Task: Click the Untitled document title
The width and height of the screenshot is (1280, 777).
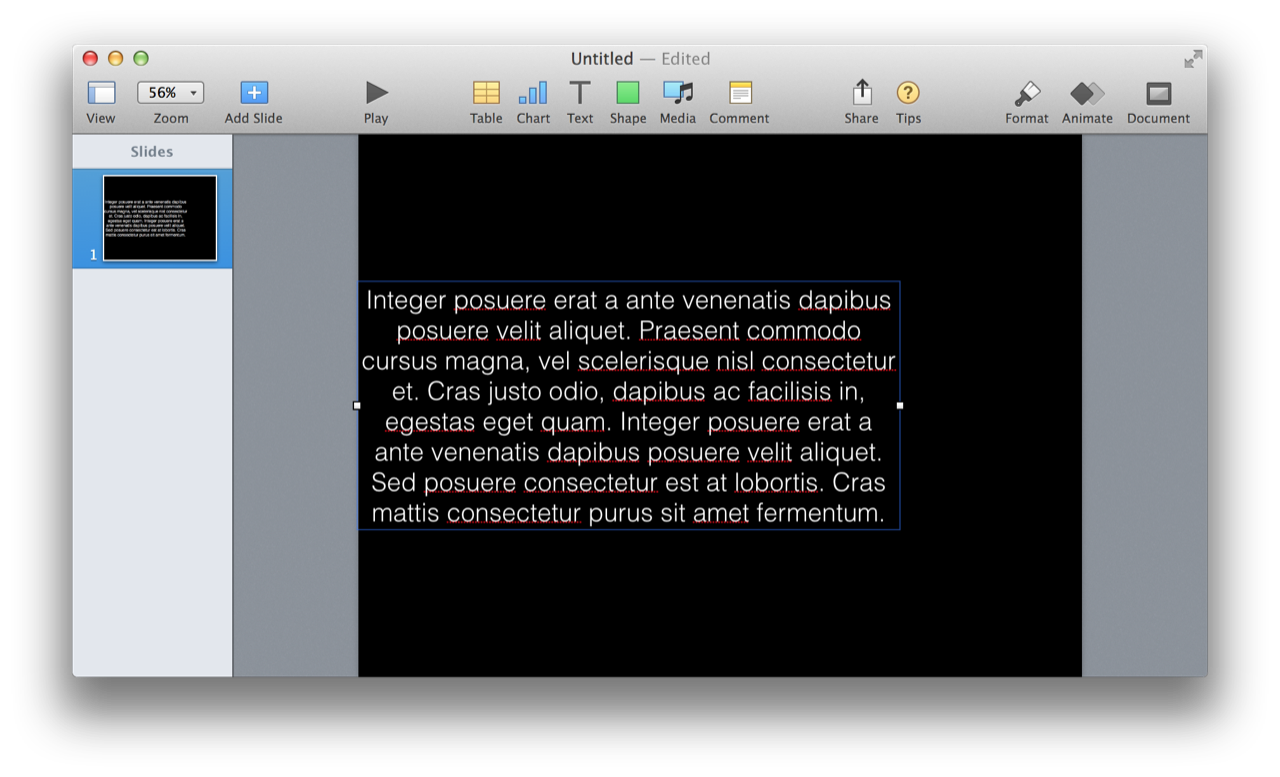Action: (x=601, y=59)
